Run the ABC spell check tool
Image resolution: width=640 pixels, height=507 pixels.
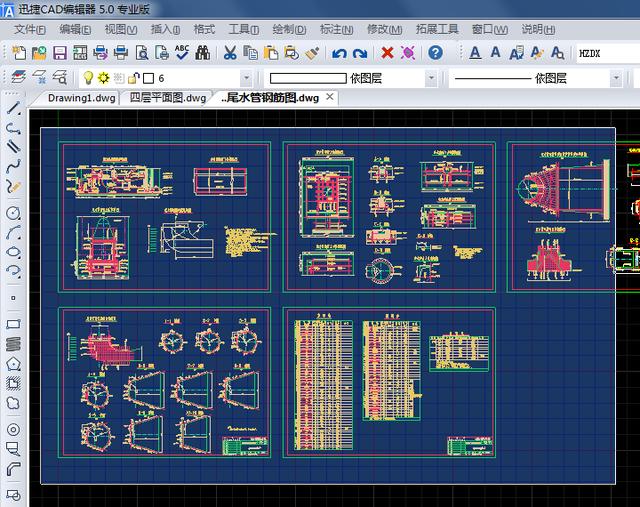point(182,52)
